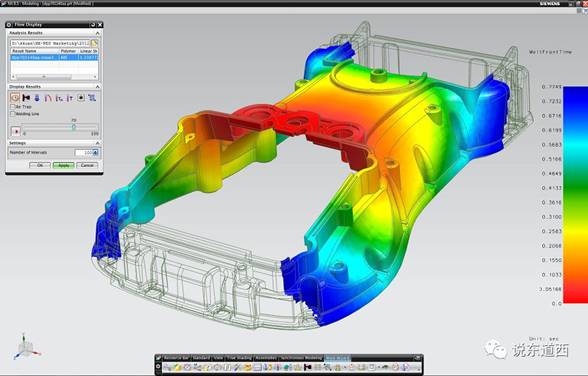The image size is (588, 376).
Task: Collapse the Settings section
Action: pyautogui.click(x=98, y=143)
